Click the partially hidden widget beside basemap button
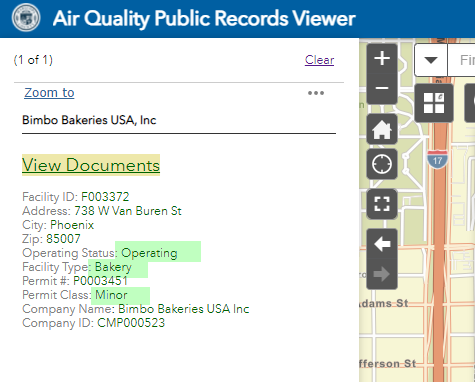Viewport: 475px width, 382px height. coord(470,103)
